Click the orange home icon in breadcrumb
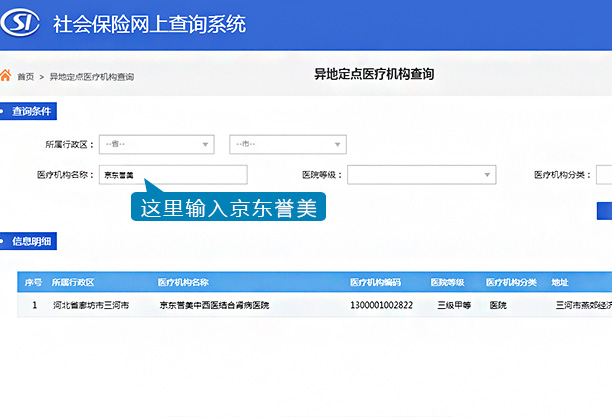Screen dimensions: 612x417 (x=5, y=75)
